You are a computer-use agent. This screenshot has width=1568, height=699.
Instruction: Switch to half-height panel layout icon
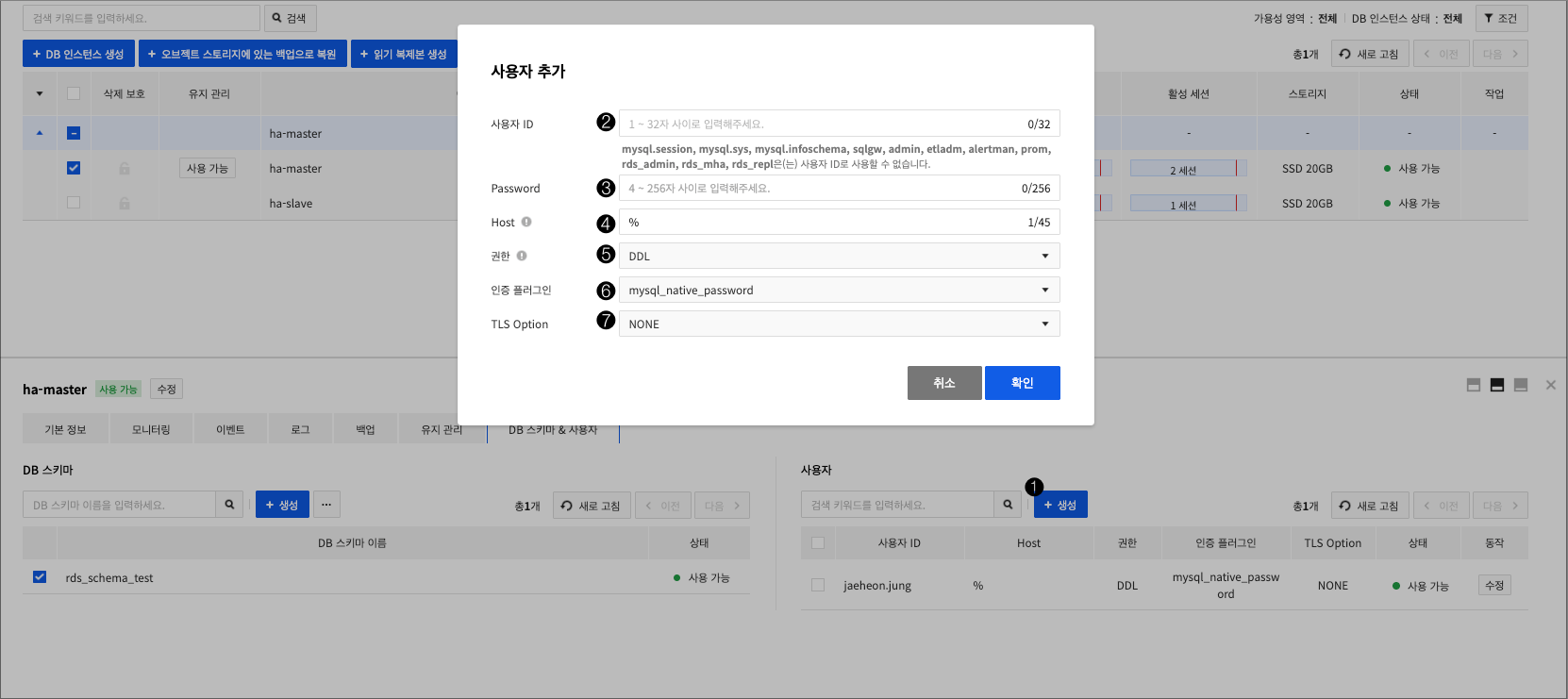coord(1497,385)
